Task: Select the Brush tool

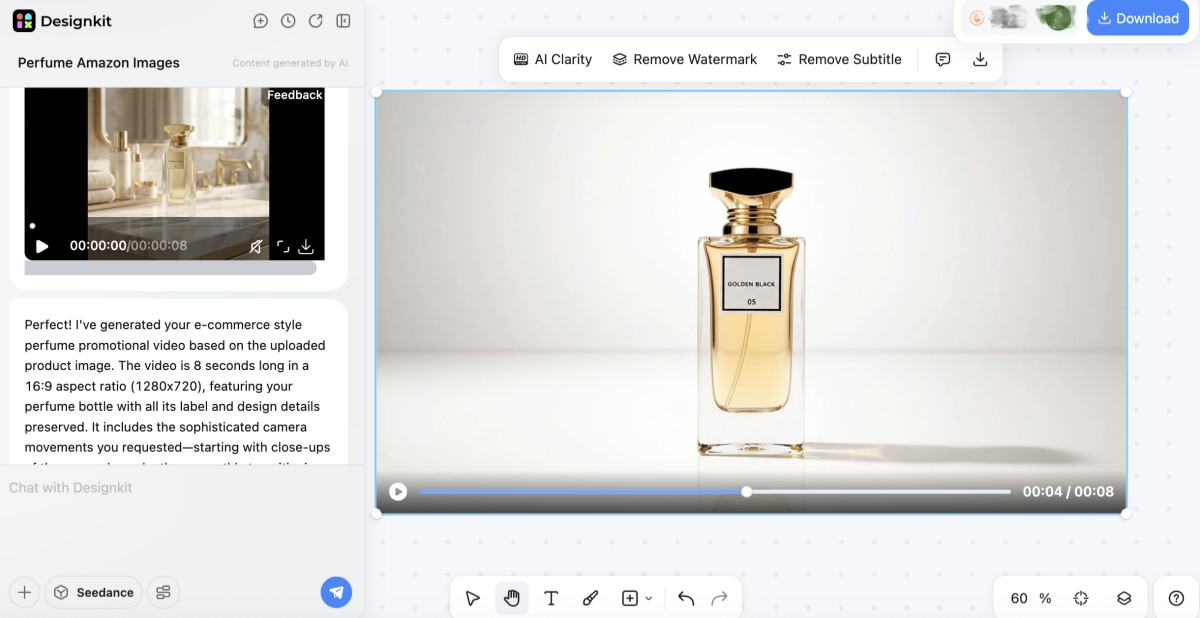Action: tap(590, 597)
